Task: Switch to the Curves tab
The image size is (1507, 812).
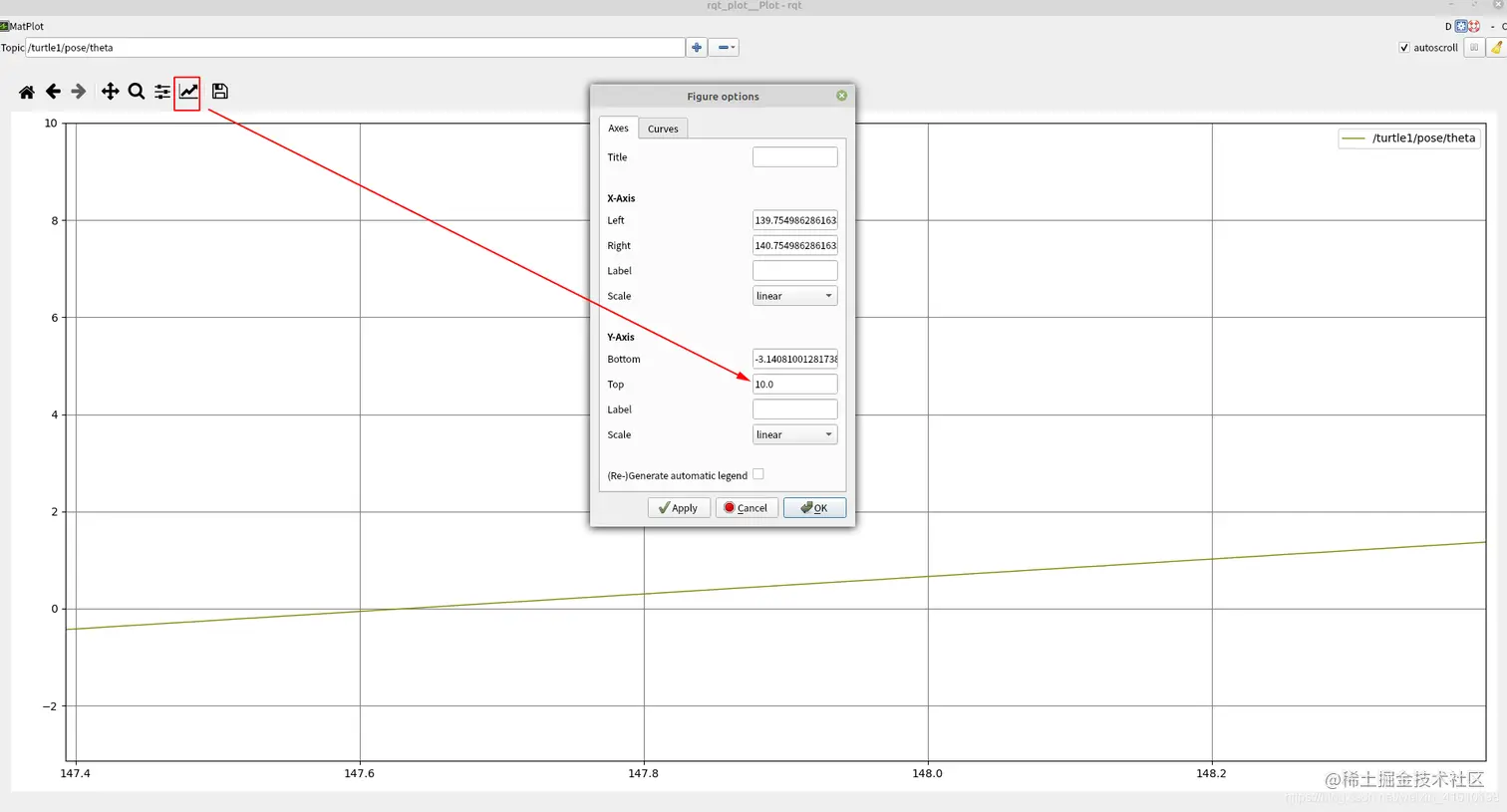Action: (x=663, y=129)
